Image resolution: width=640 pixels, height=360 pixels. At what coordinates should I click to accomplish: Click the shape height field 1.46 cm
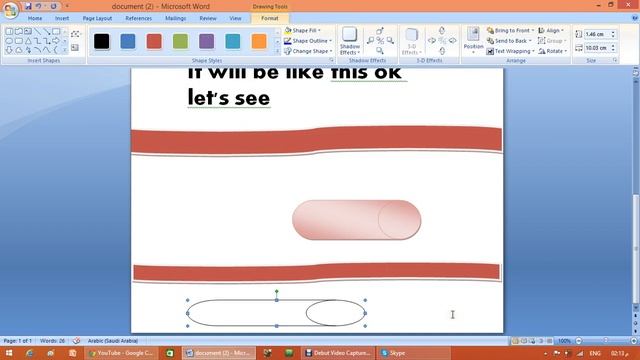tap(597, 34)
